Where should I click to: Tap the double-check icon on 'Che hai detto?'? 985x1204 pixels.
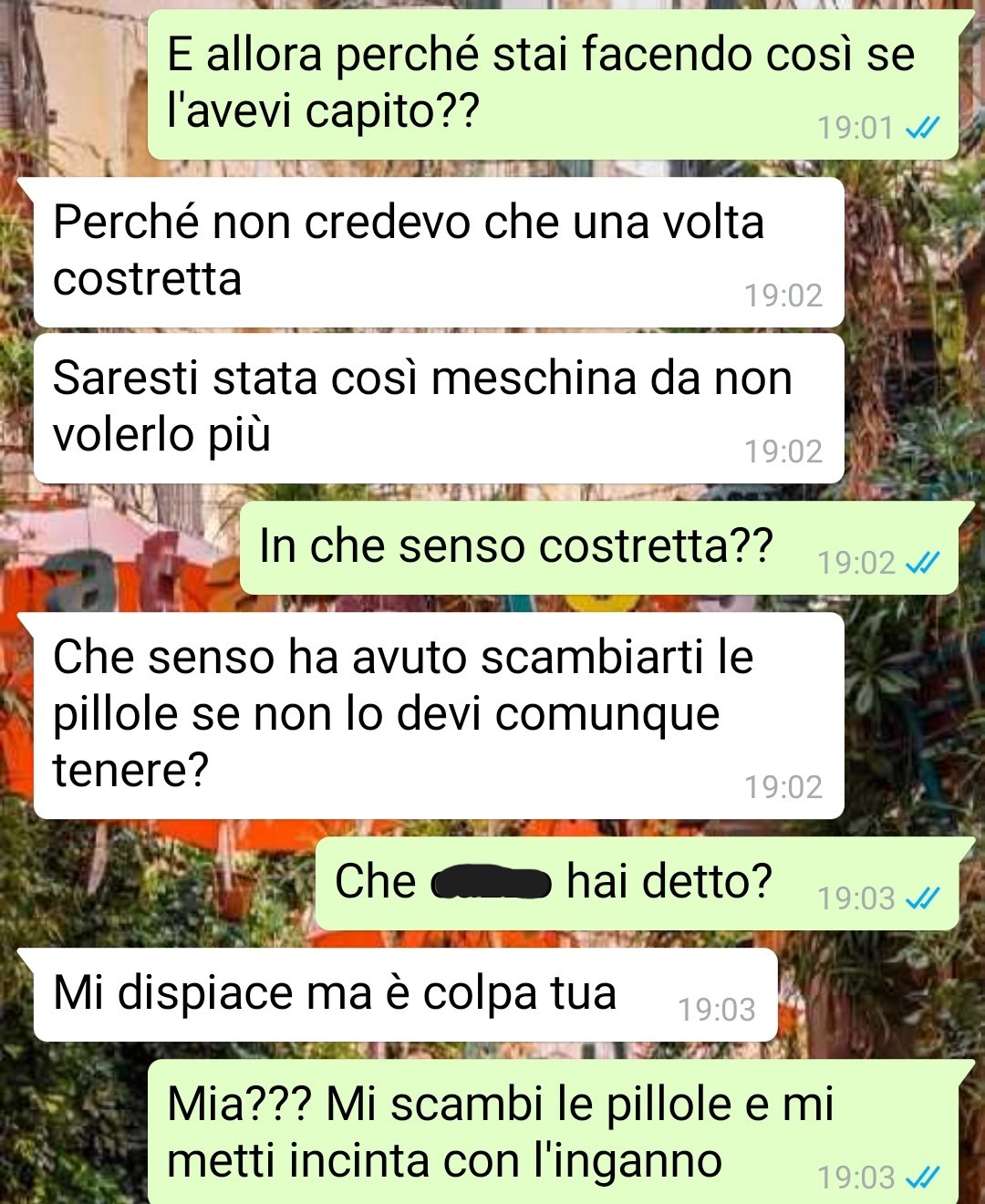click(x=922, y=898)
